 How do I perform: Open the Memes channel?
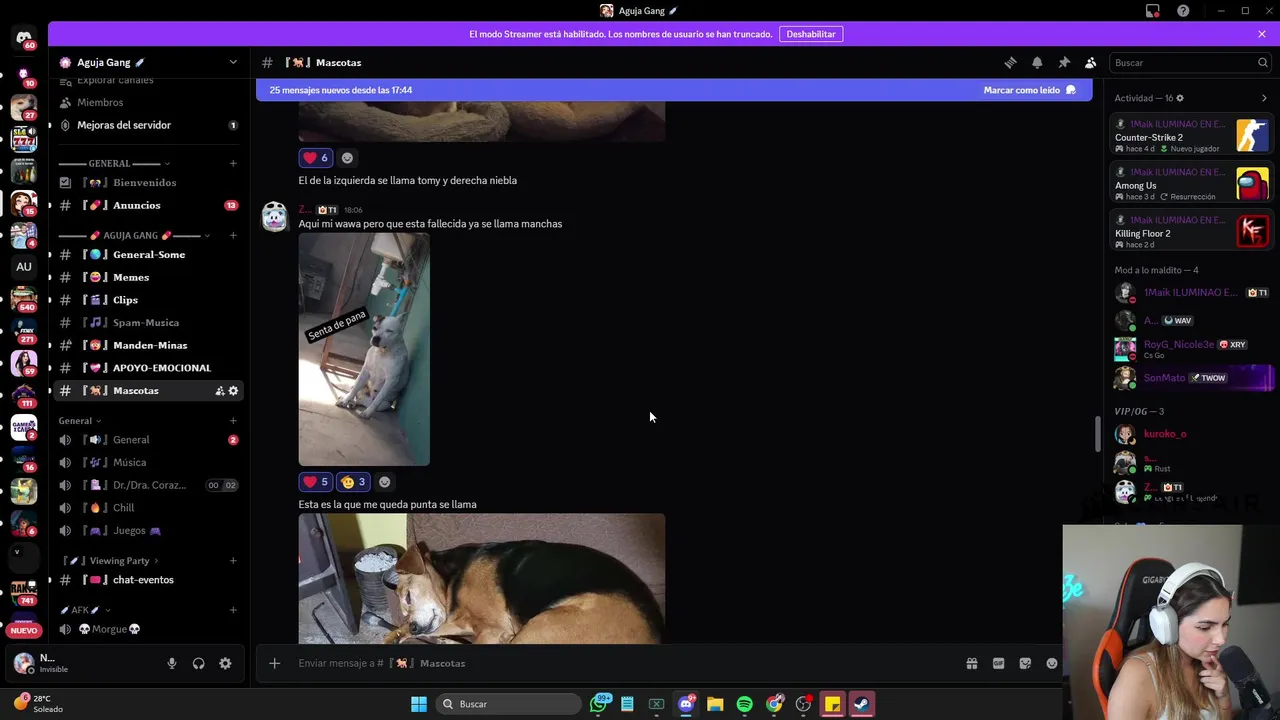coord(149,277)
